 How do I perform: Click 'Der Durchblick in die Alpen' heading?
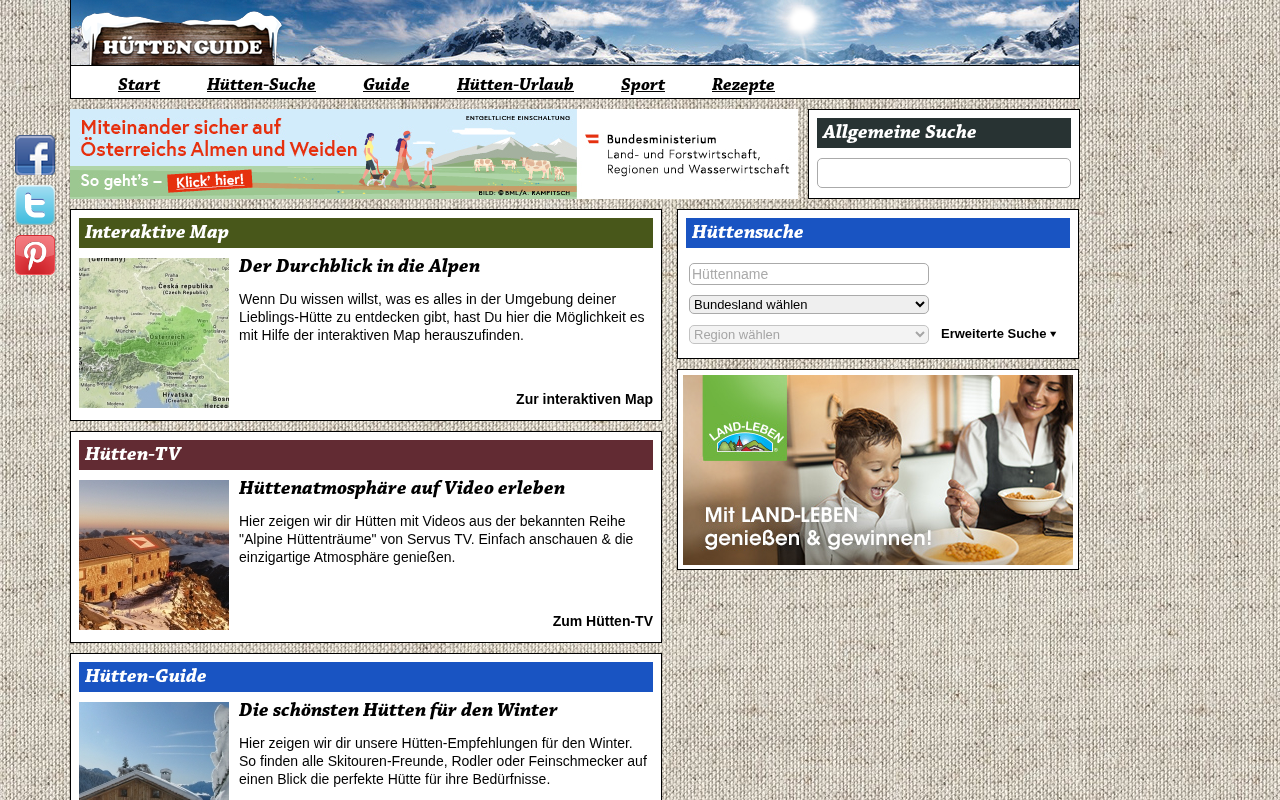pos(360,266)
